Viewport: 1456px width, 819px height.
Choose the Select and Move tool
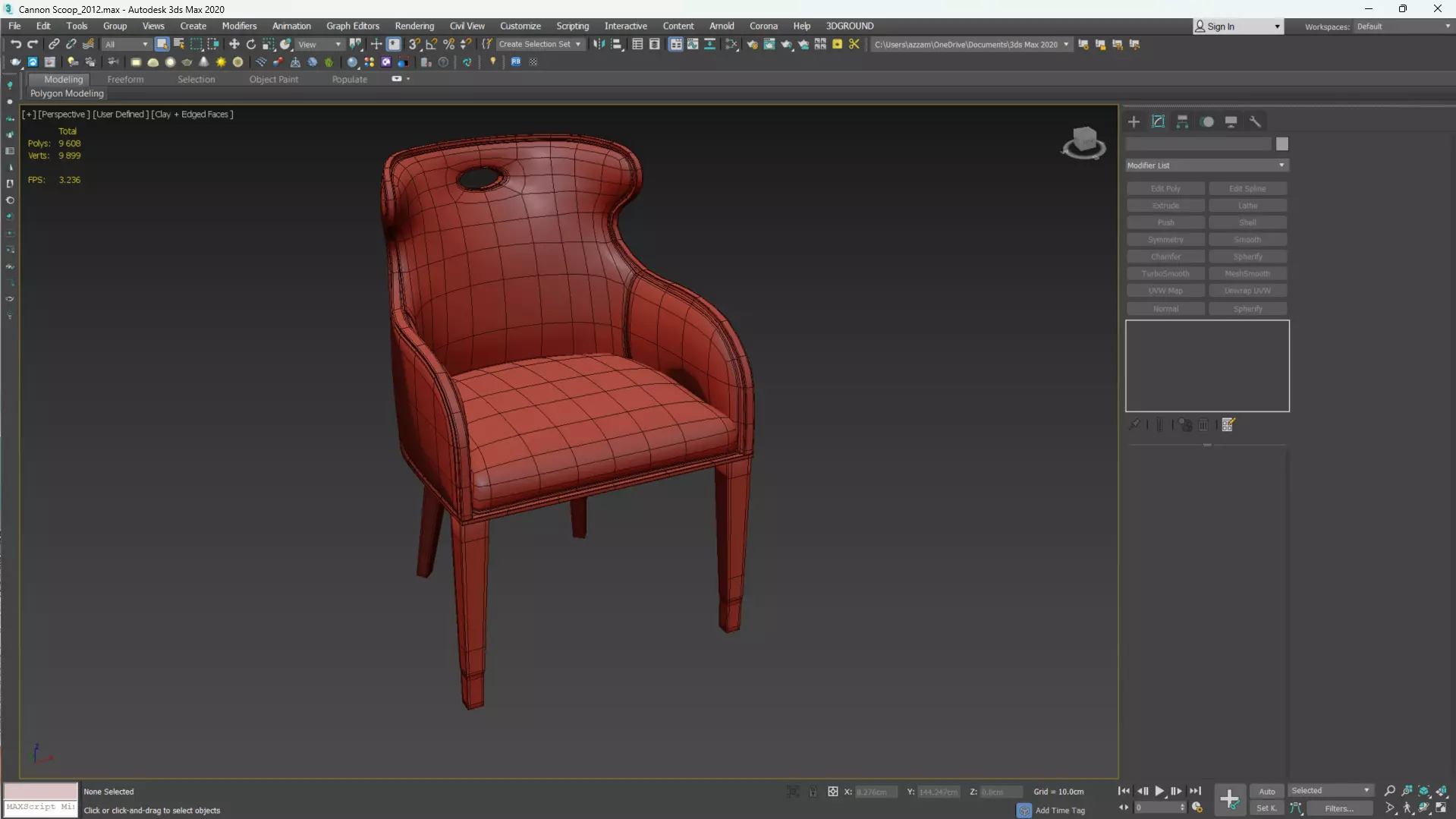(234, 44)
